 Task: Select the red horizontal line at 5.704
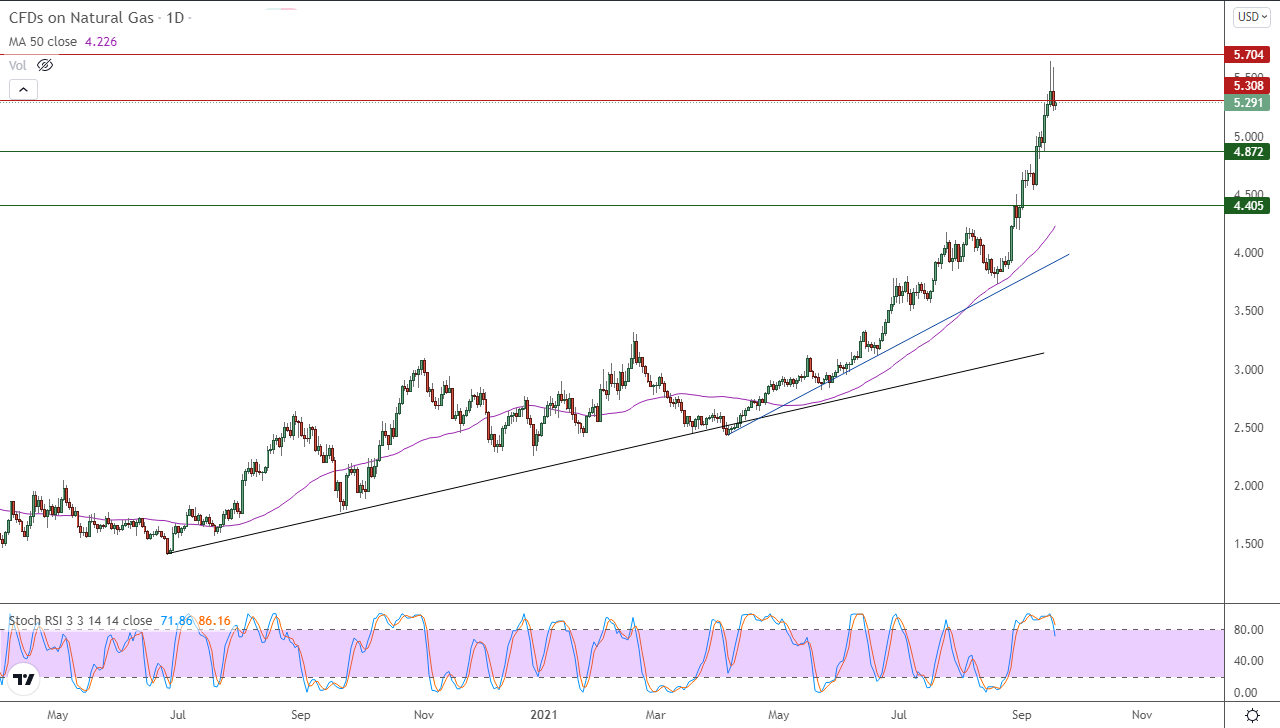[x=612, y=55]
